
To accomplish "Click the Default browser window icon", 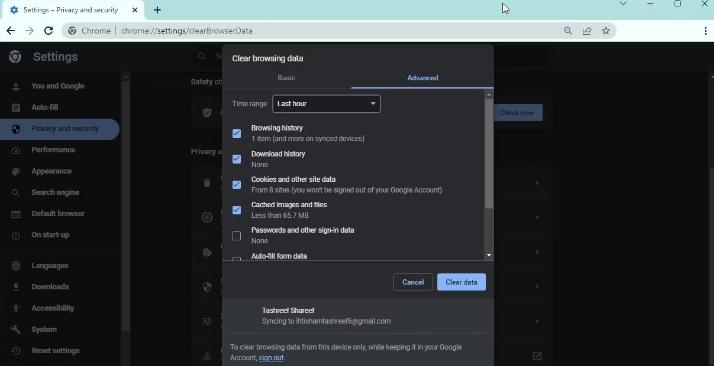I will click(16, 214).
